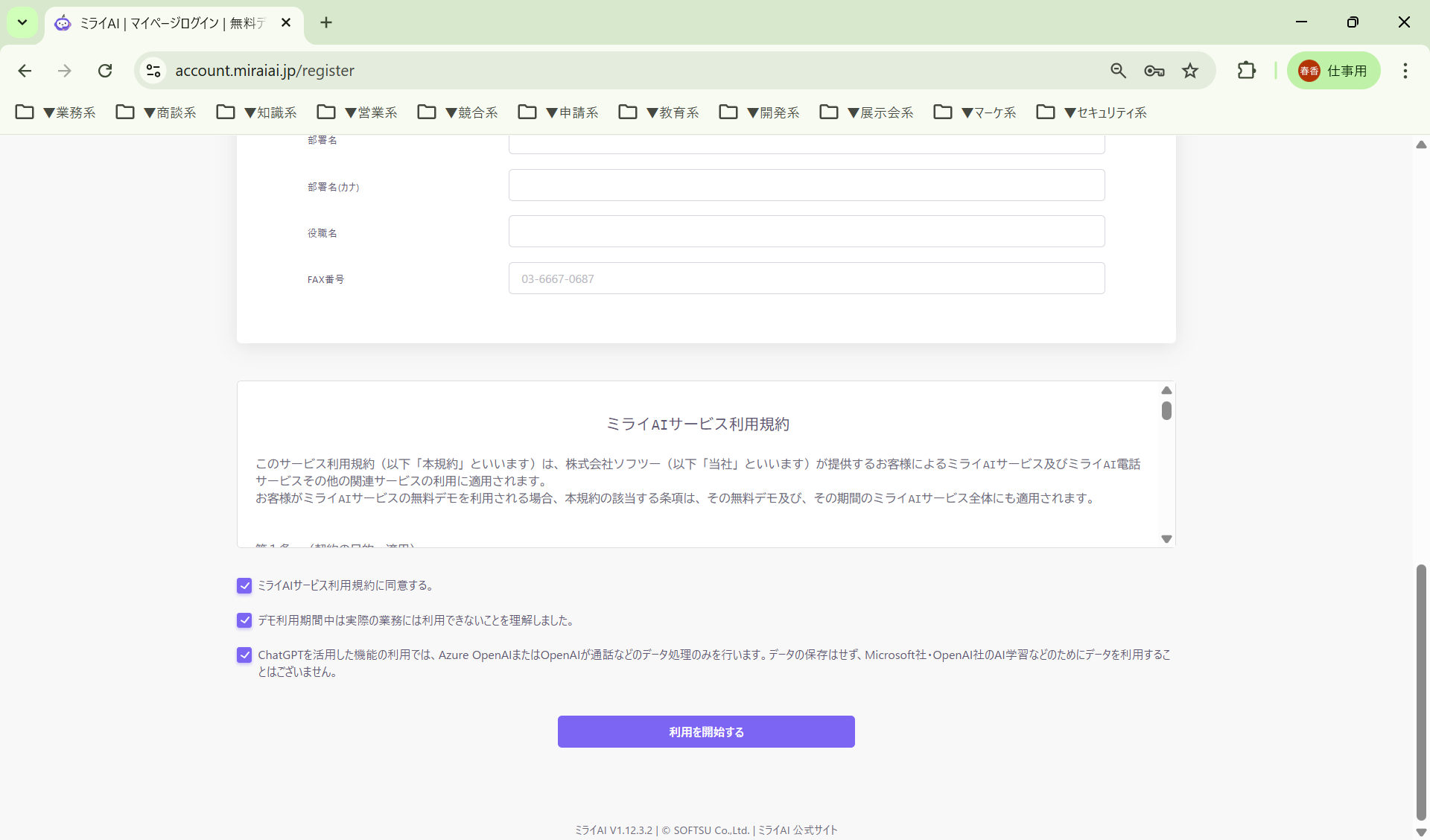The image size is (1430, 840).
Task: Click the page scrollbar thumb
Action: [x=1421, y=693]
